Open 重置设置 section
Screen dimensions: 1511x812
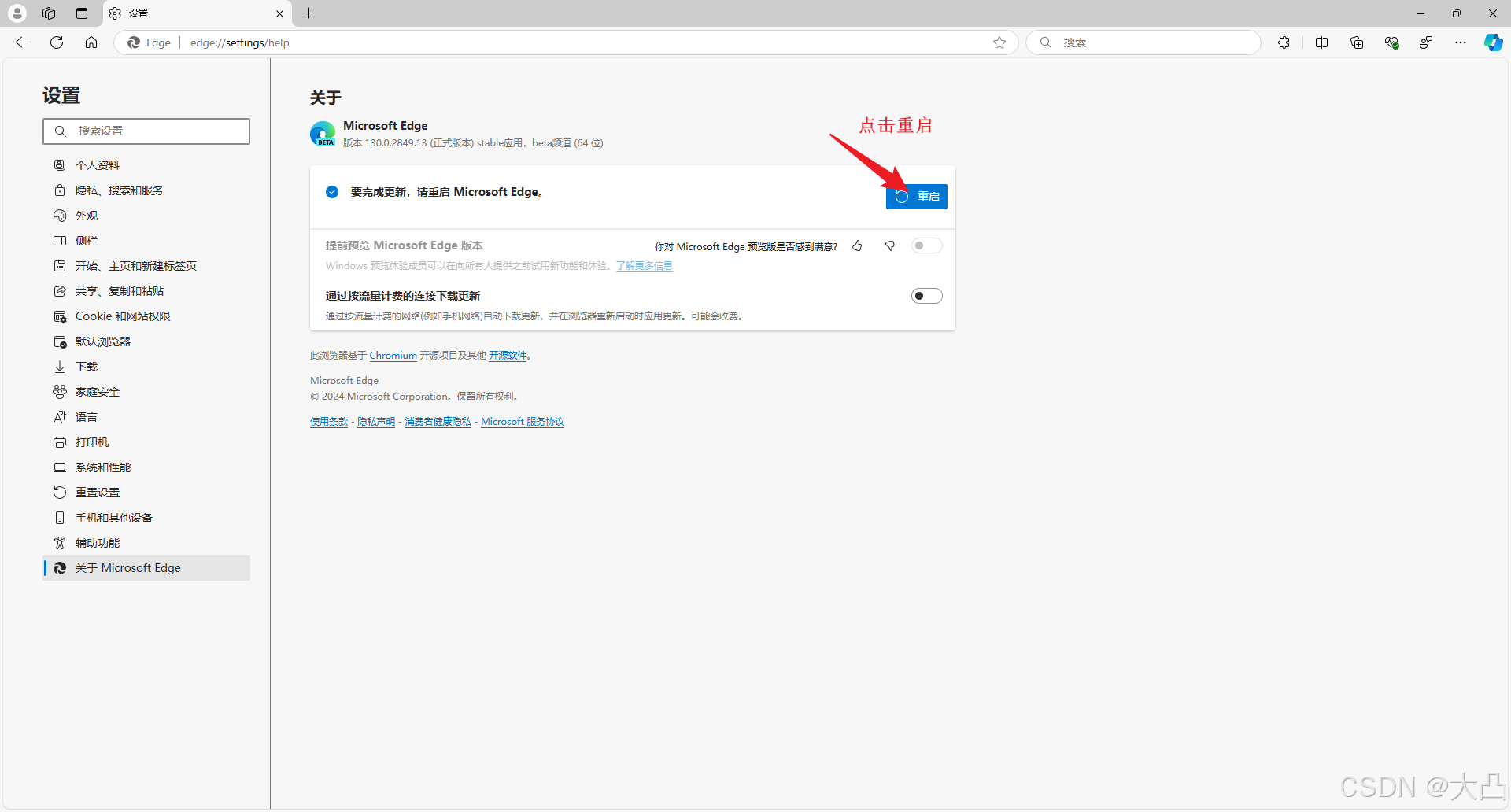point(146,493)
